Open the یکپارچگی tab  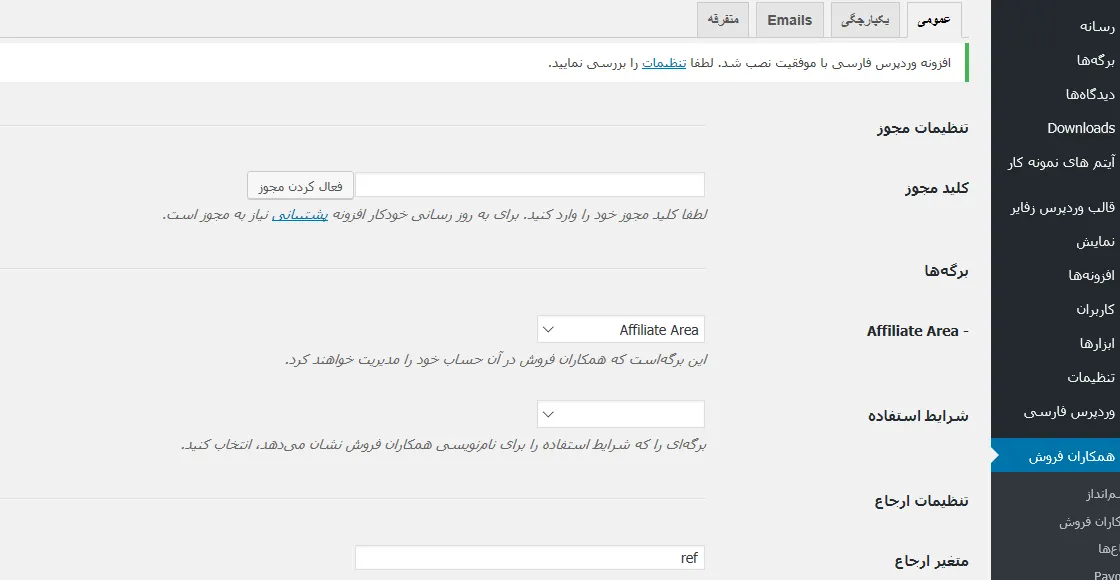865,20
